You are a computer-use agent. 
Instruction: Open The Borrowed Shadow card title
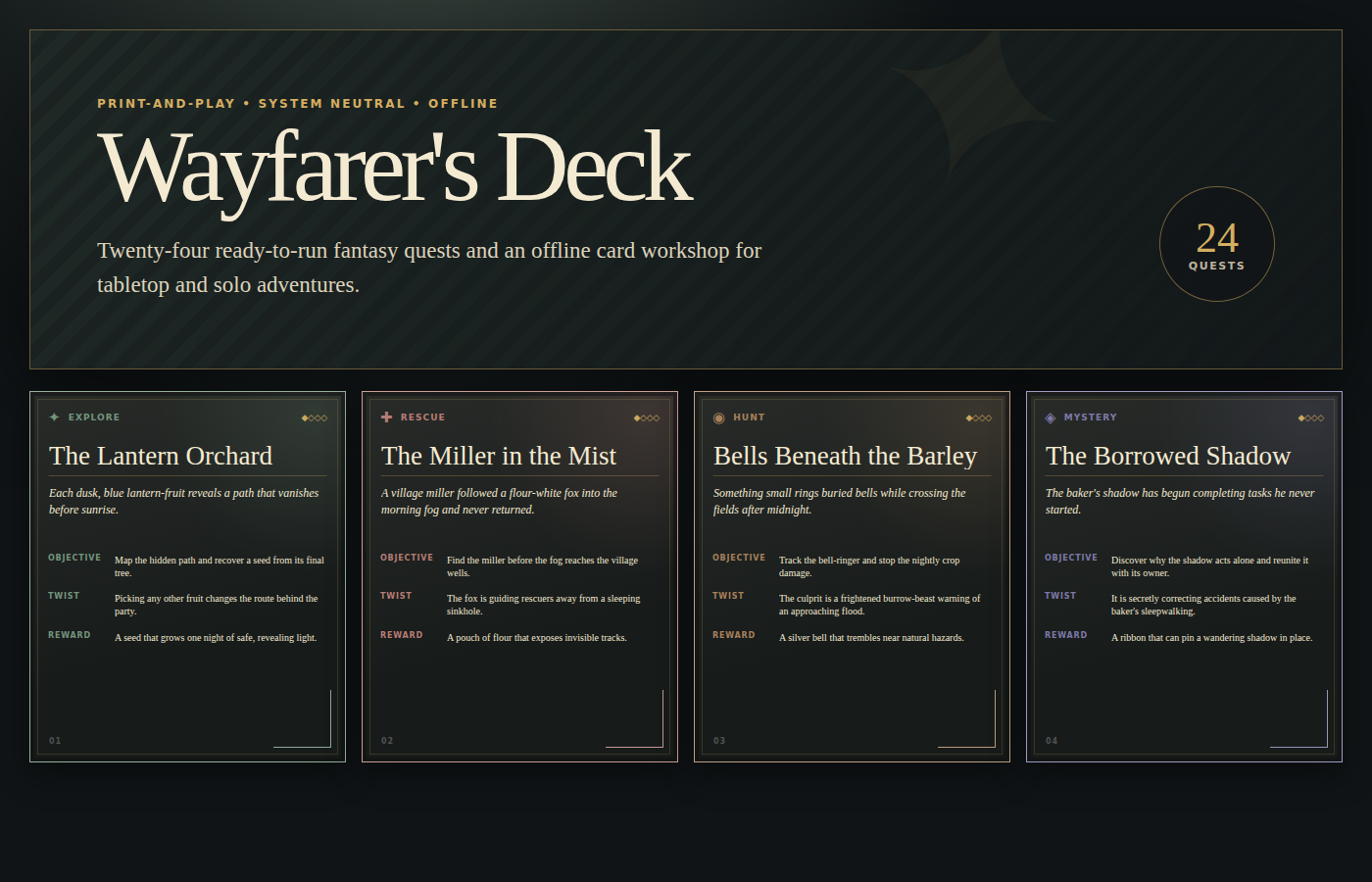1168,456
